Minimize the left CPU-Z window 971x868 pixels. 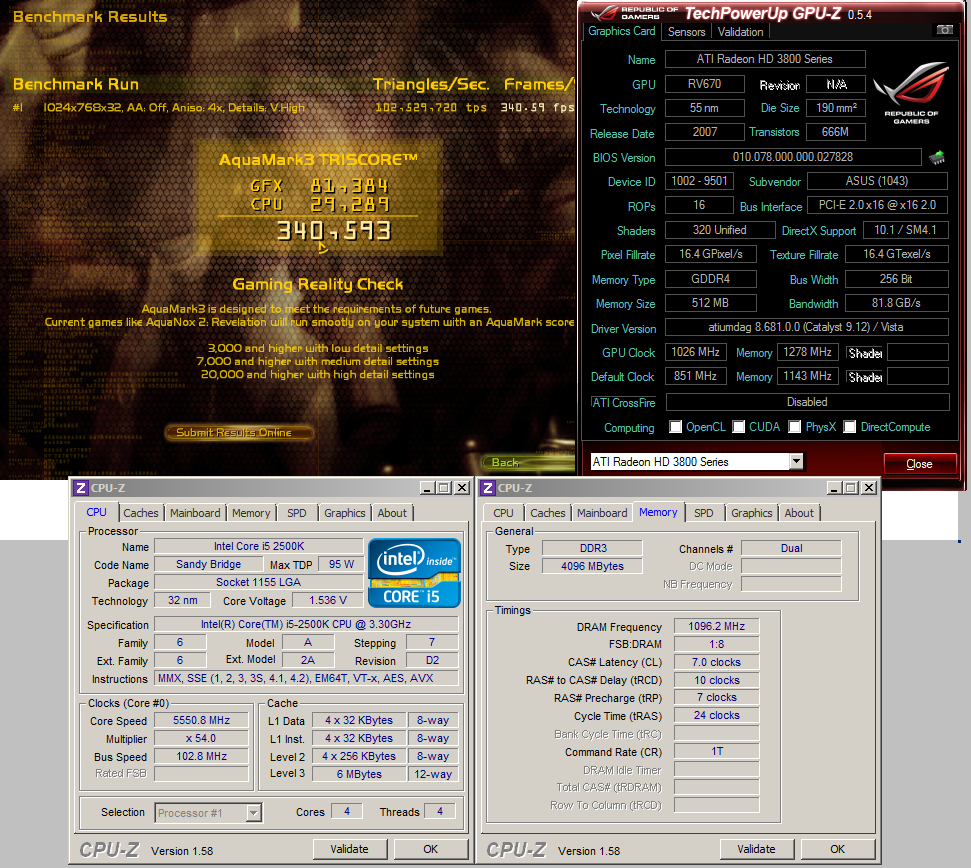[x=427, y=488]
